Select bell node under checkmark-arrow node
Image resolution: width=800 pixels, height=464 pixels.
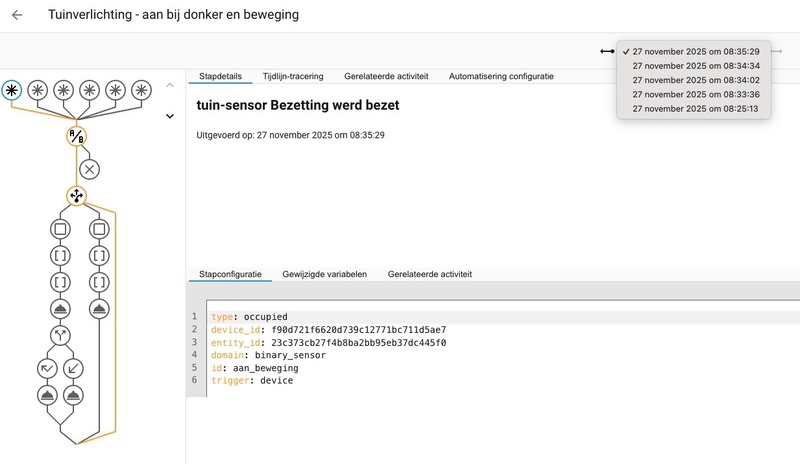tap(47, 395)
